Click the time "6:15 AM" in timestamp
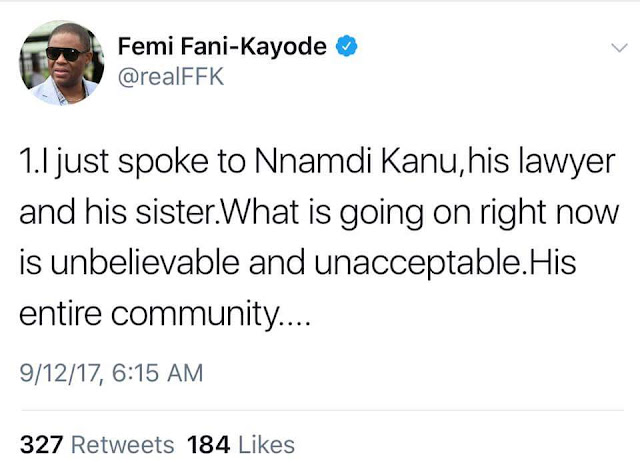Screen dimensions: 640x463 click(x=159, y=374)
